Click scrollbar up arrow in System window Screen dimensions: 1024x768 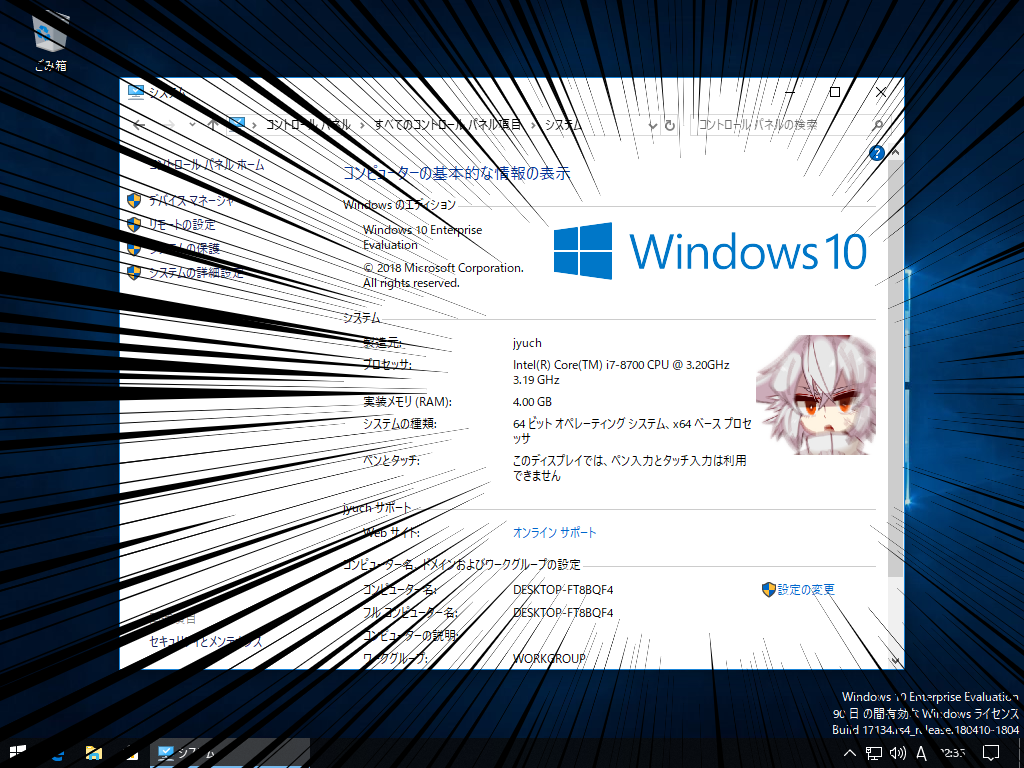(895, 152)
